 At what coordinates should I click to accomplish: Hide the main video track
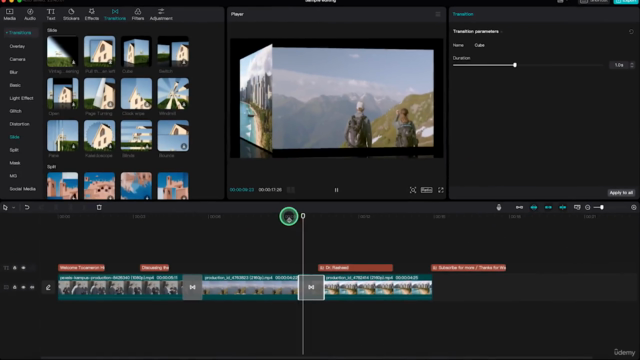(x=23, y=287)
